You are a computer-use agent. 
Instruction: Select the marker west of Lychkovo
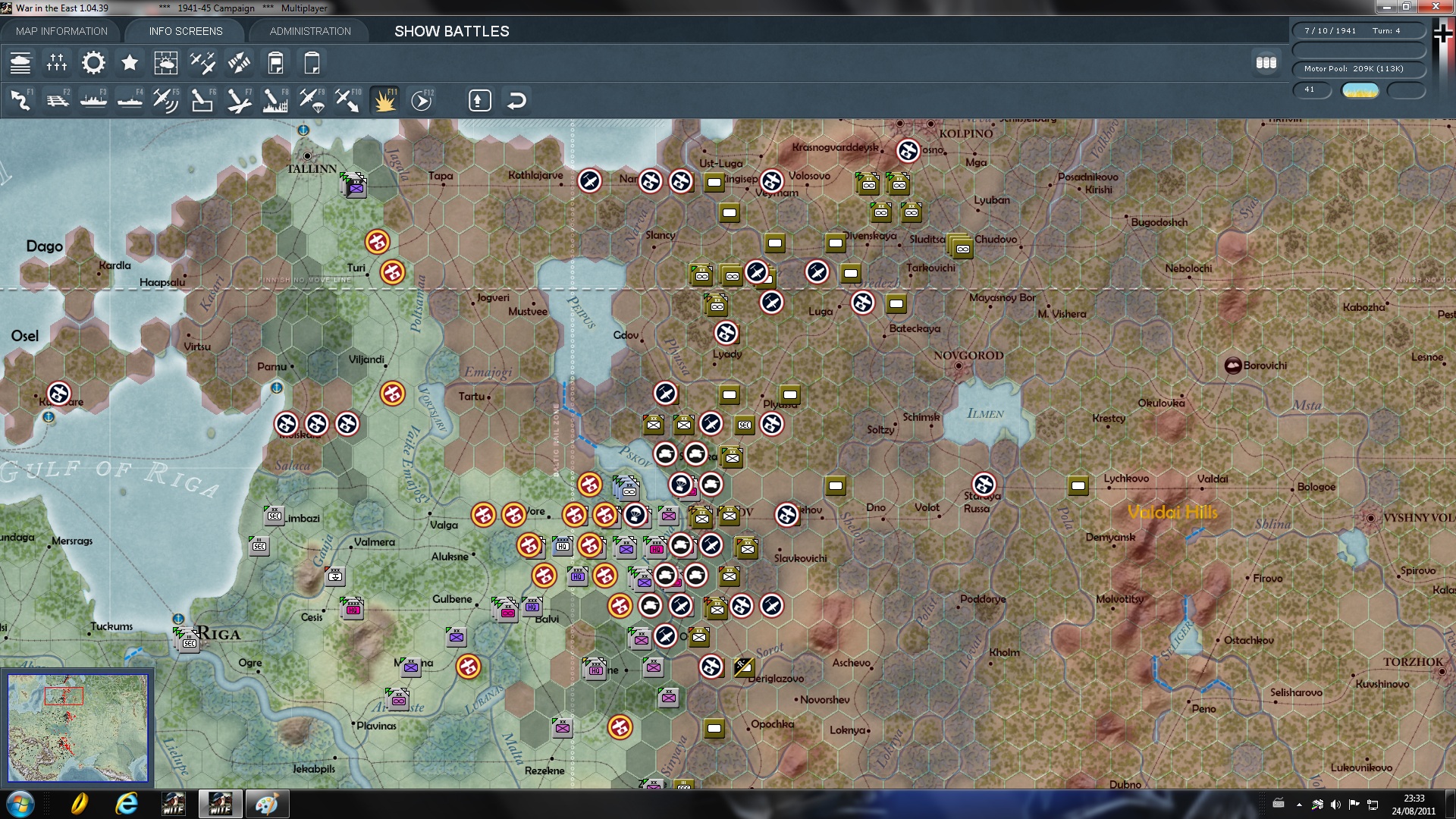click(x=1078, y=485)
